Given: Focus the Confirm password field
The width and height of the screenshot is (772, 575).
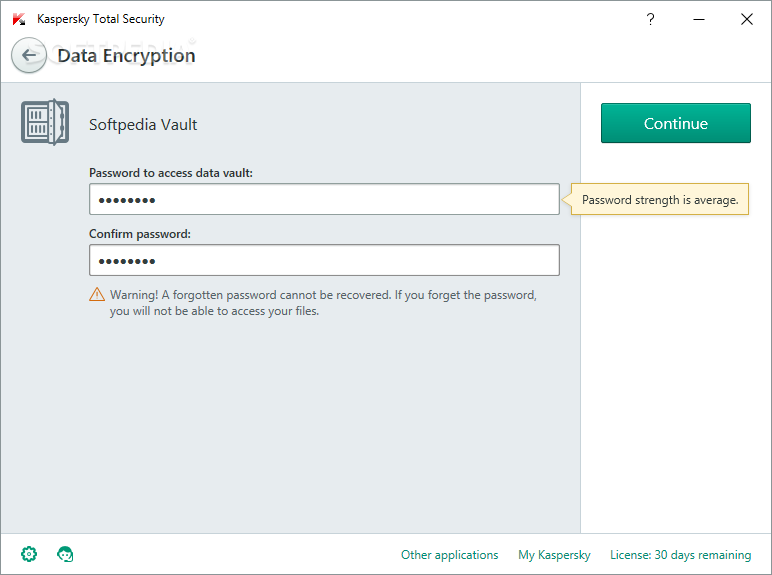Looking at the screenshot, I should click(x=324, y=260).
